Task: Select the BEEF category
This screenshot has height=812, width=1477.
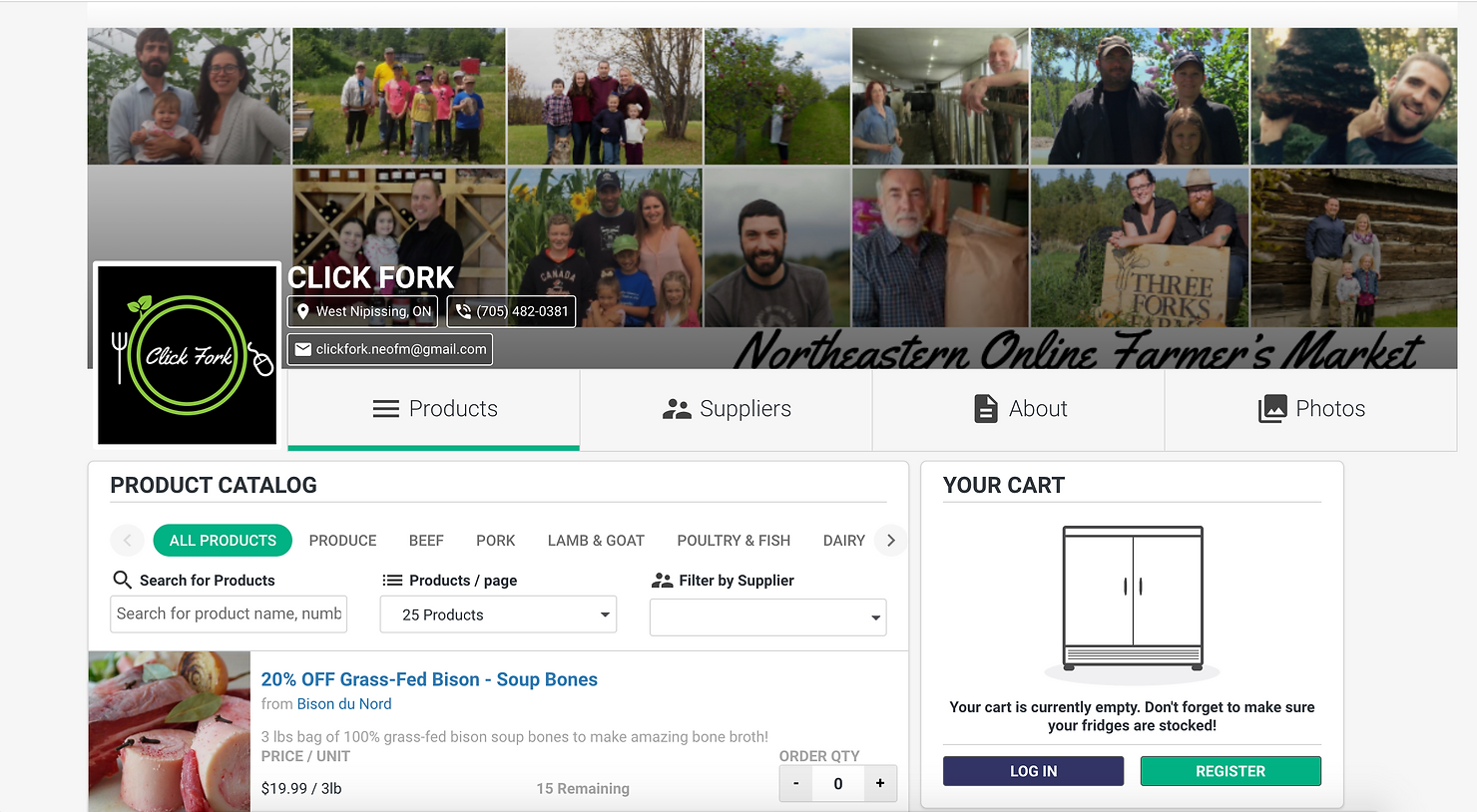Action: pos(426,540)
